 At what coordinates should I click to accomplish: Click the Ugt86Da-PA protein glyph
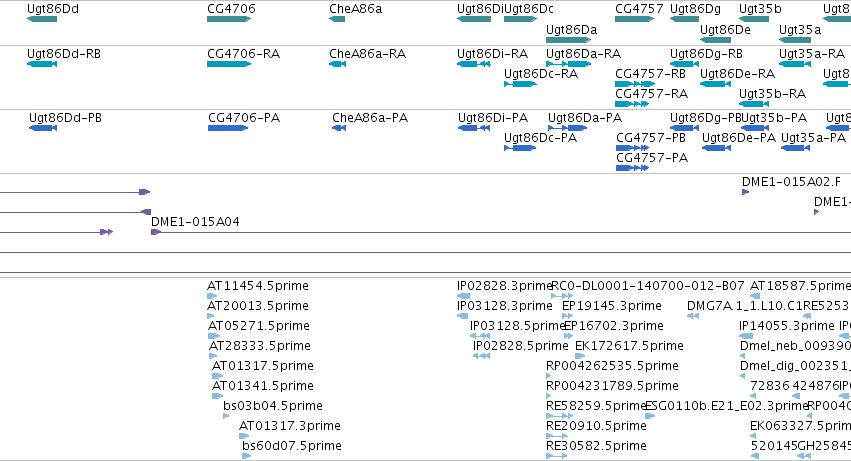pos(568,128)
